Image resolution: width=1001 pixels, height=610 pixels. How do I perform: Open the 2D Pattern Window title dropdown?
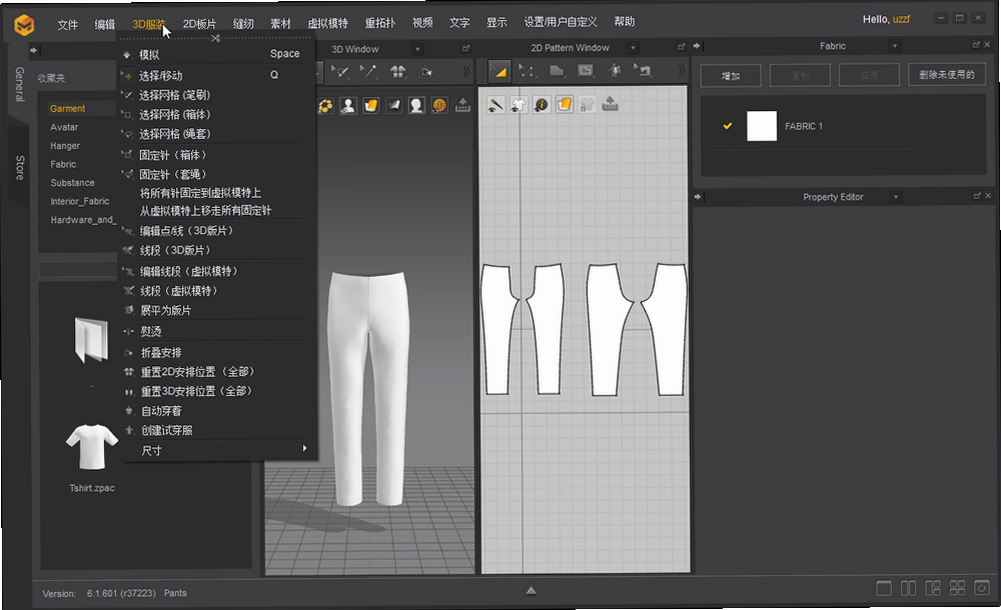pyautogui.click(x=633, y=48)
